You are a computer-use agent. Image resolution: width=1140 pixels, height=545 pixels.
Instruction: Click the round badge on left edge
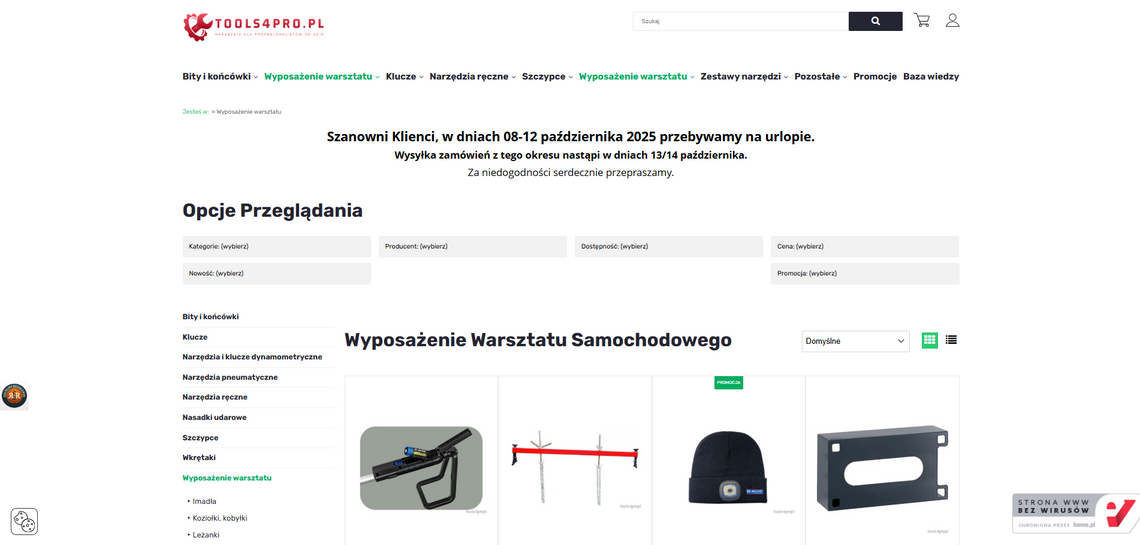tap(14, 396)
